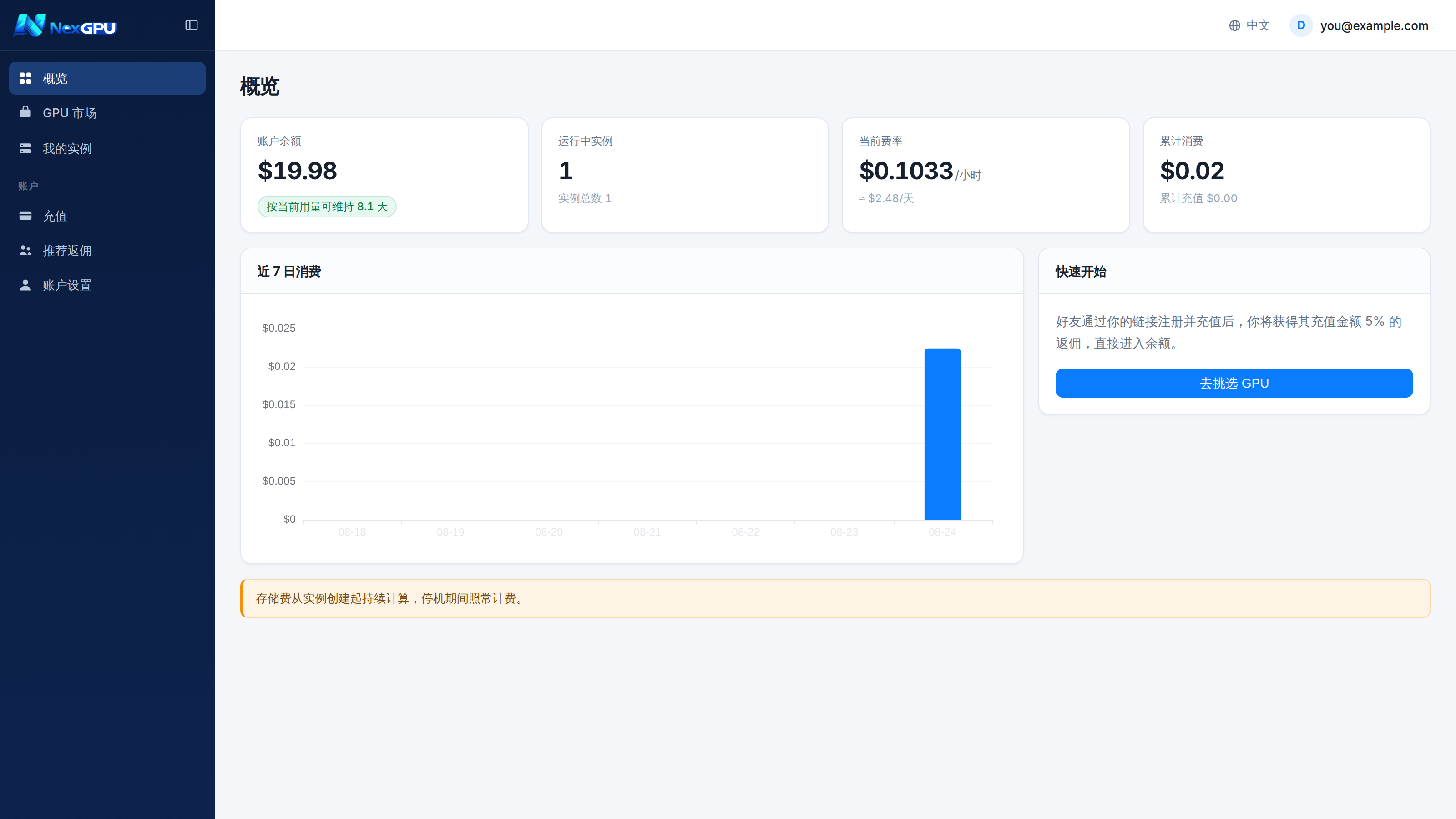
Task: Click the $0.02 y-axis label
Action: 282,367
